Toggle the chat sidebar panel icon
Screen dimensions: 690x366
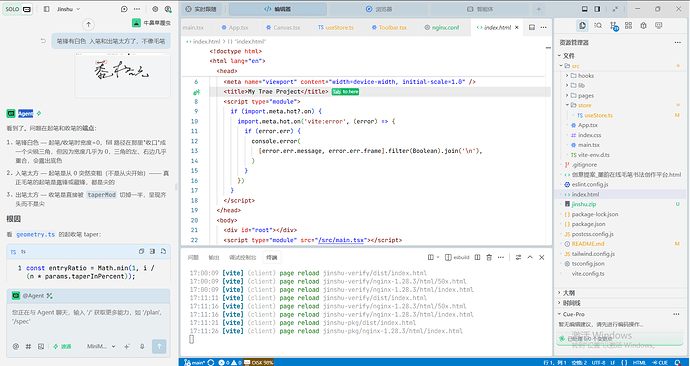46,9
